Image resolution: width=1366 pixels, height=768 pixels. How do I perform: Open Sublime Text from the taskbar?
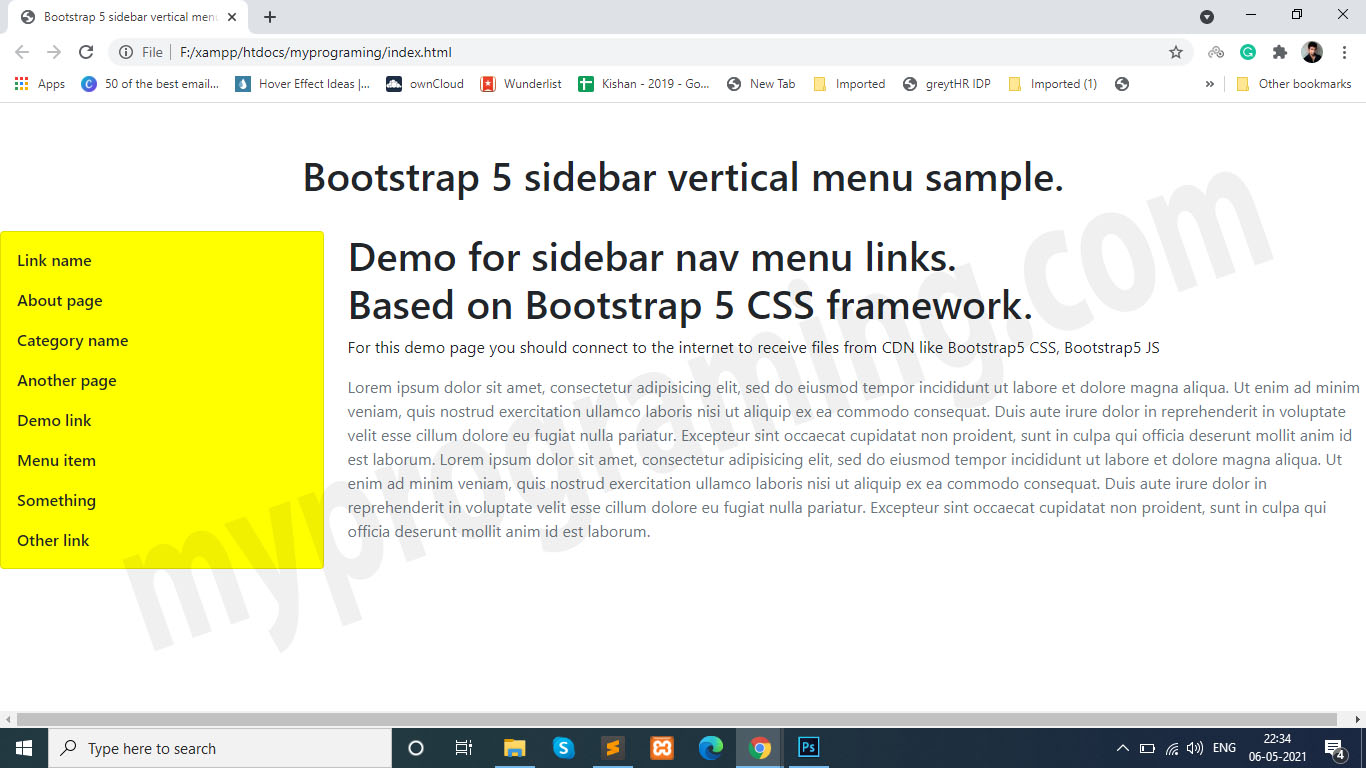pyautogui.click(x=613, y=747)
